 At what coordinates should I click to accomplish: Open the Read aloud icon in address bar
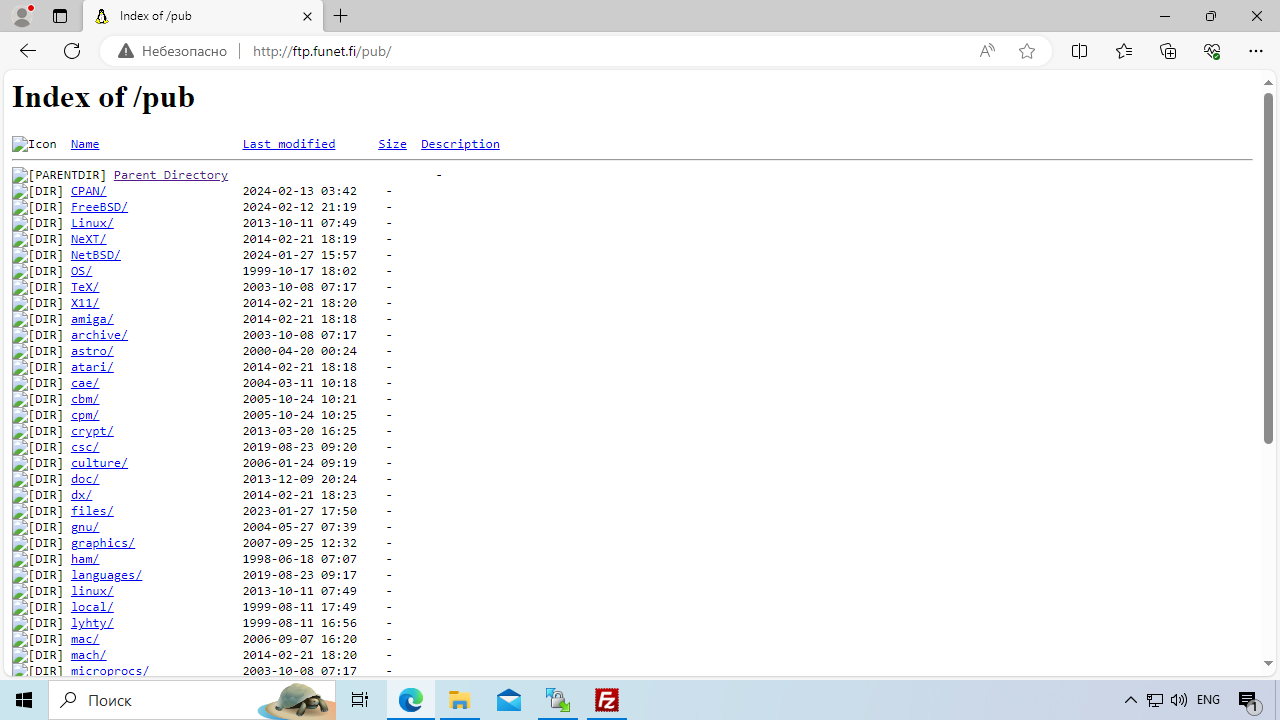click(987, 51)
